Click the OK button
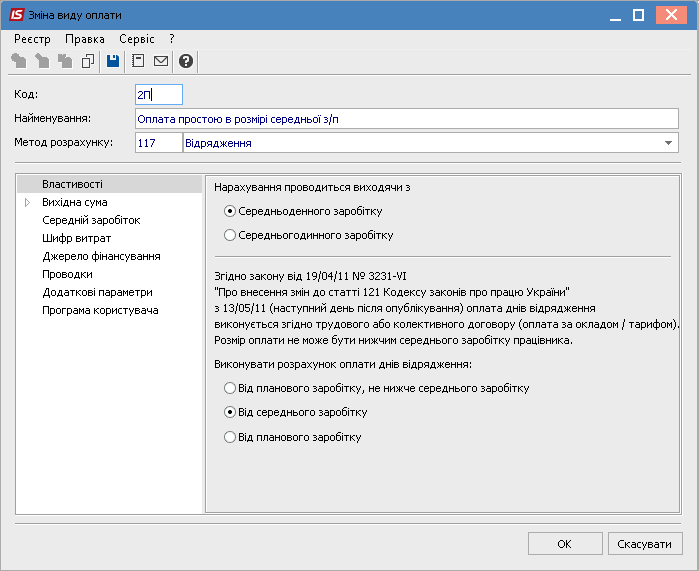Screen dimensions: 699x571 click(565, 544)
